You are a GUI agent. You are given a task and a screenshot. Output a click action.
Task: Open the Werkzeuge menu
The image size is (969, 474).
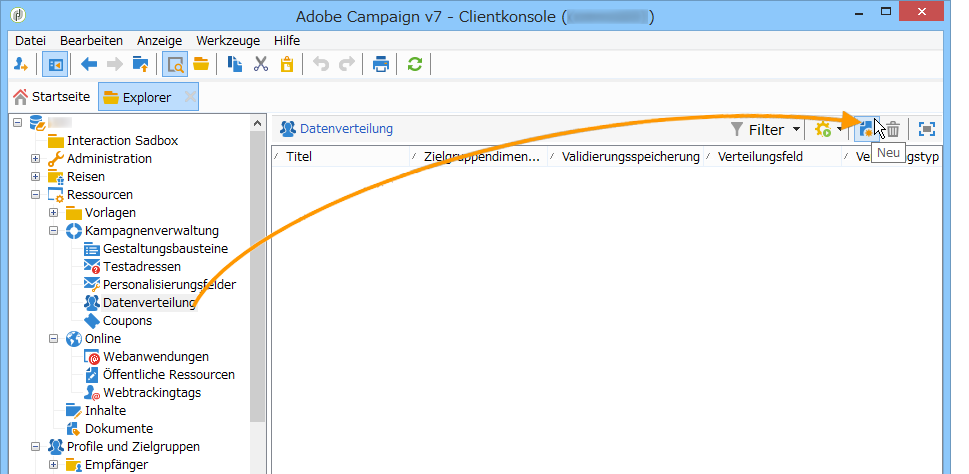[x=228, y=41]
